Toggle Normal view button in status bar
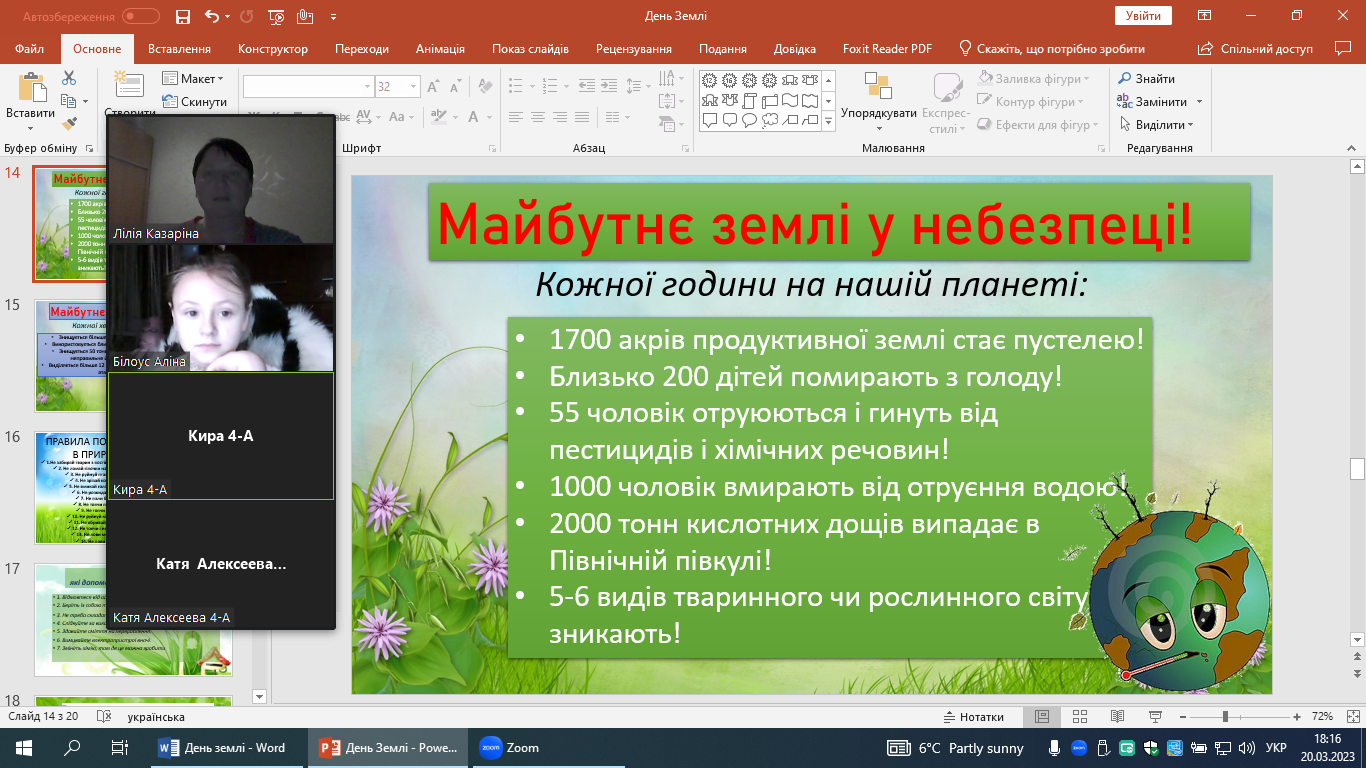Screen dimensions: 1366x768 (1041, 717)
